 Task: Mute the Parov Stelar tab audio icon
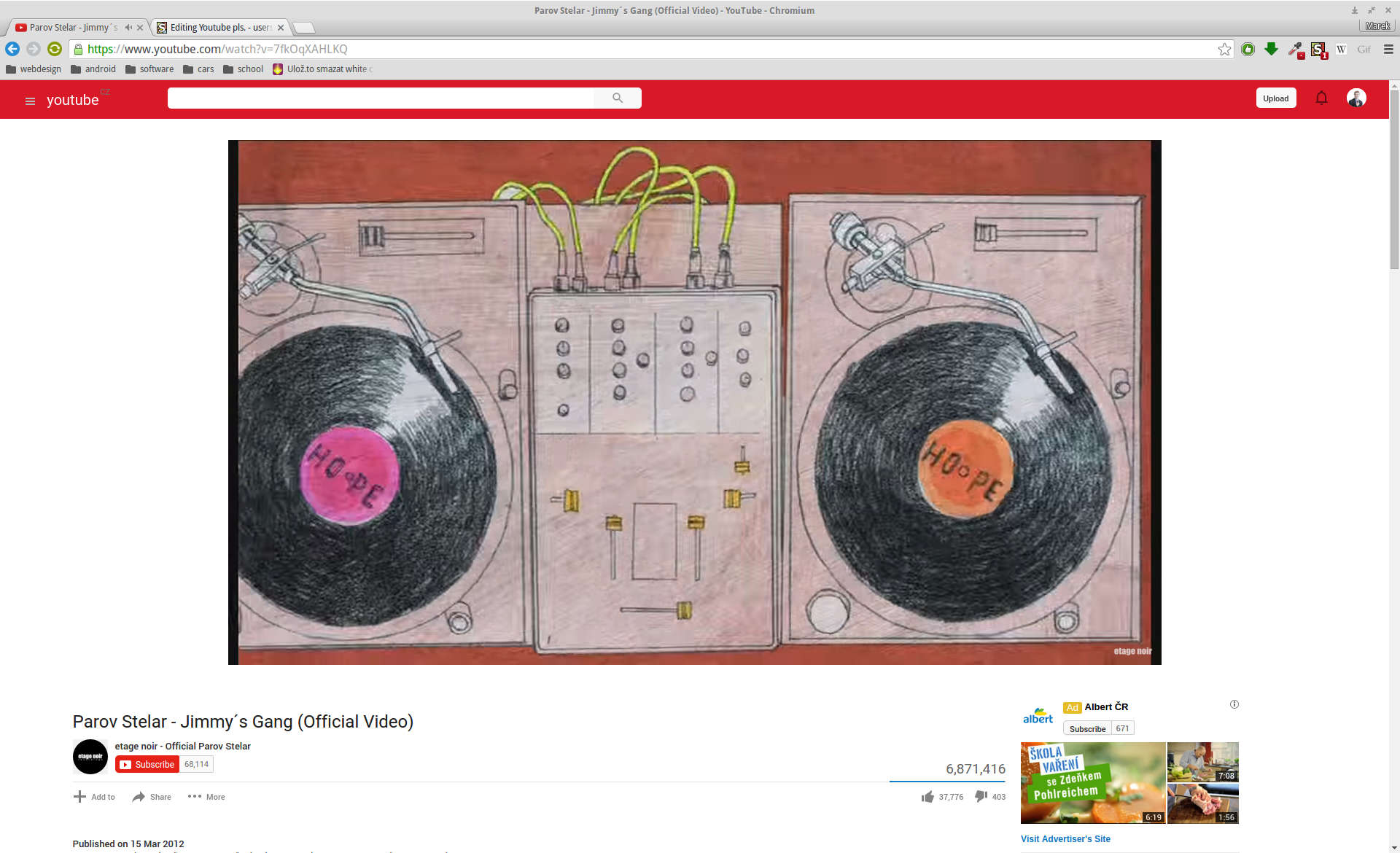click(x=128, y=28)
